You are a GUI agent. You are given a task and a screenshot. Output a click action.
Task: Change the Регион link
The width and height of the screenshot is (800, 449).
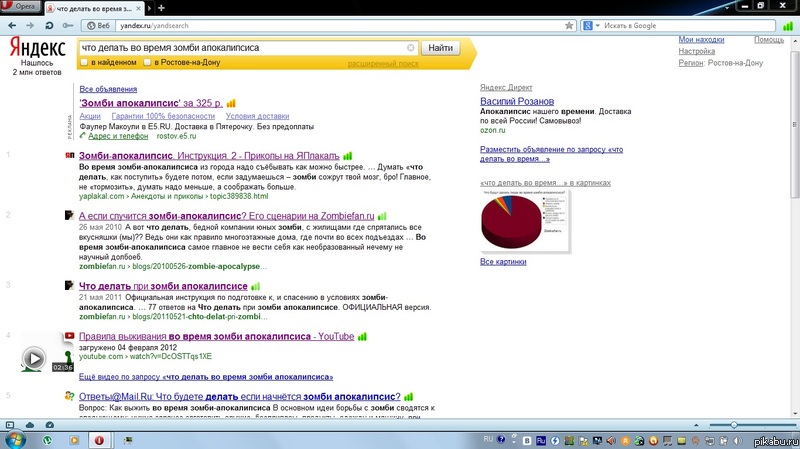pos(691,63)
